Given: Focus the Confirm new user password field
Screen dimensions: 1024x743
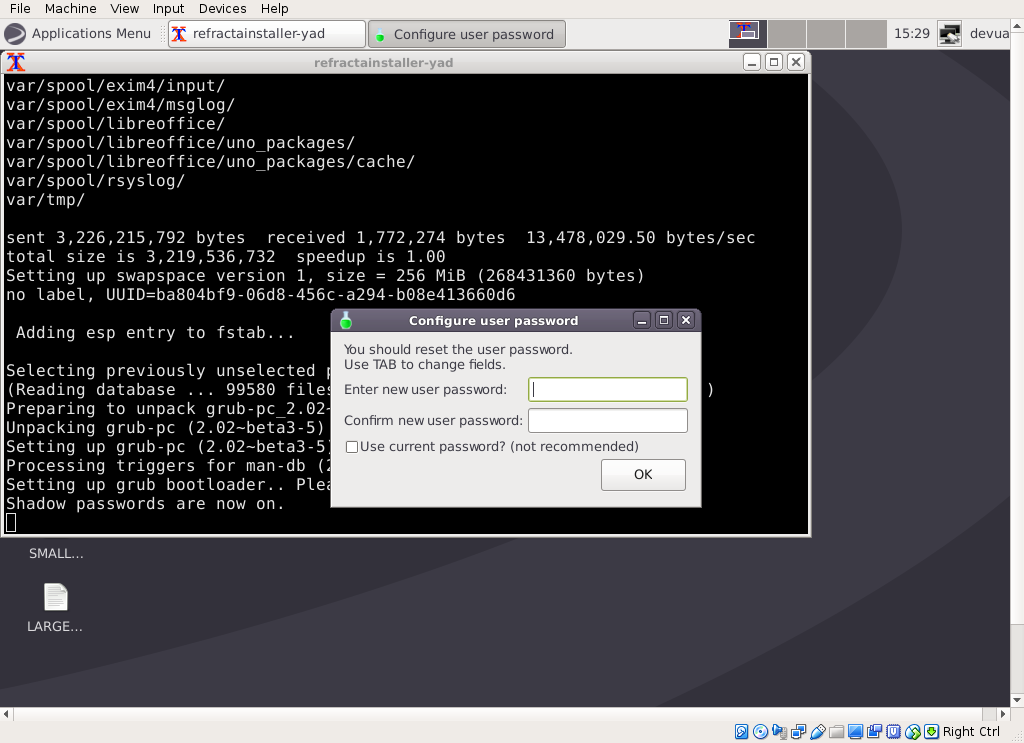Looking at the screenshot, I should 607,420.
